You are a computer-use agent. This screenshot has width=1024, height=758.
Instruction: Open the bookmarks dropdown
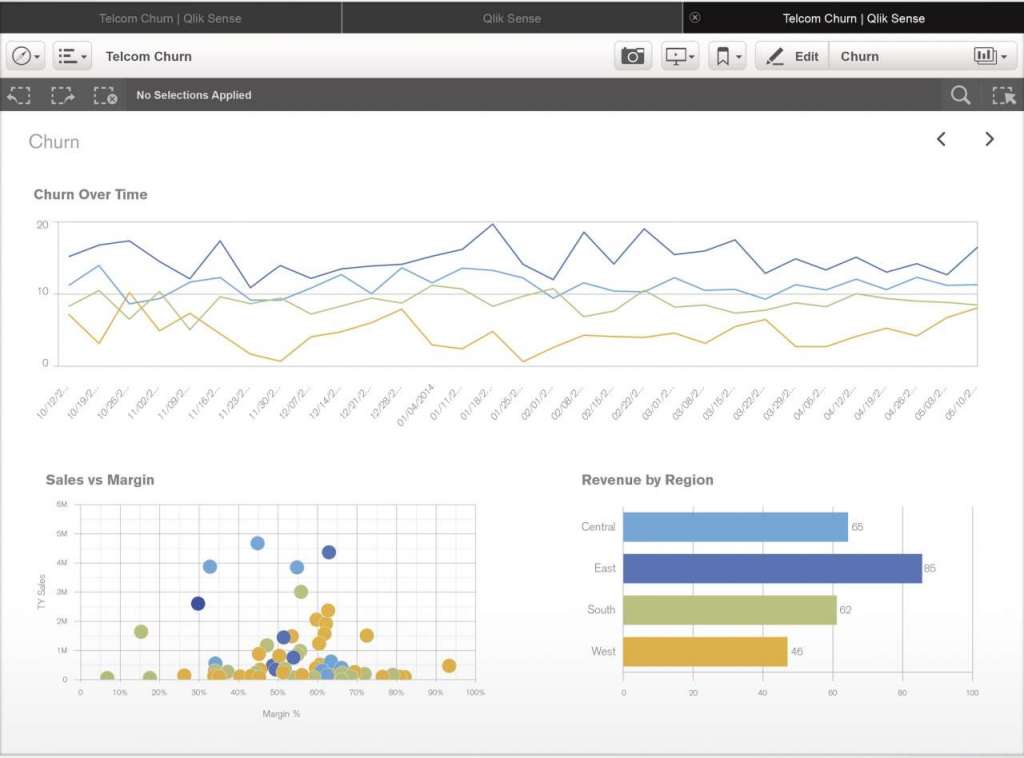tap(727, 57)
